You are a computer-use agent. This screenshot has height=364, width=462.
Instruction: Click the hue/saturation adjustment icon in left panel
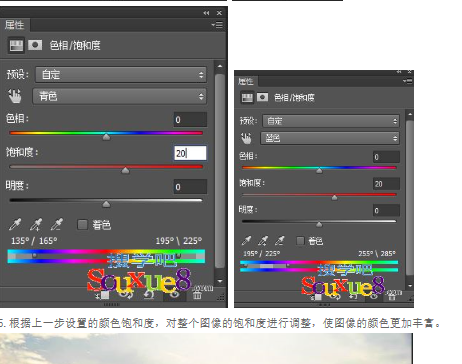coord(16,45)
